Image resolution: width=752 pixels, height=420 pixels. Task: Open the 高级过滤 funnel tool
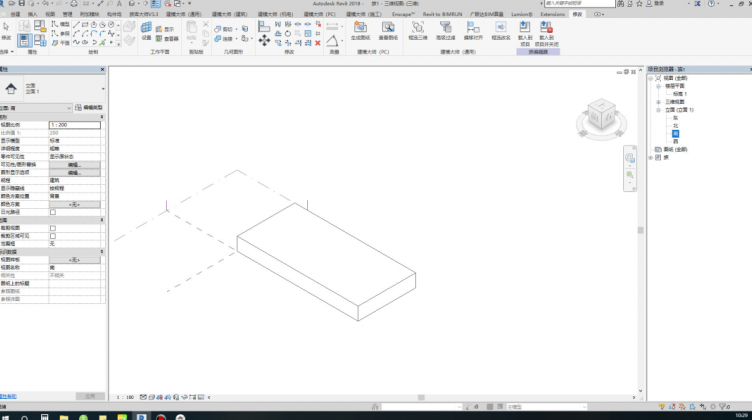(x=445, y=27)
